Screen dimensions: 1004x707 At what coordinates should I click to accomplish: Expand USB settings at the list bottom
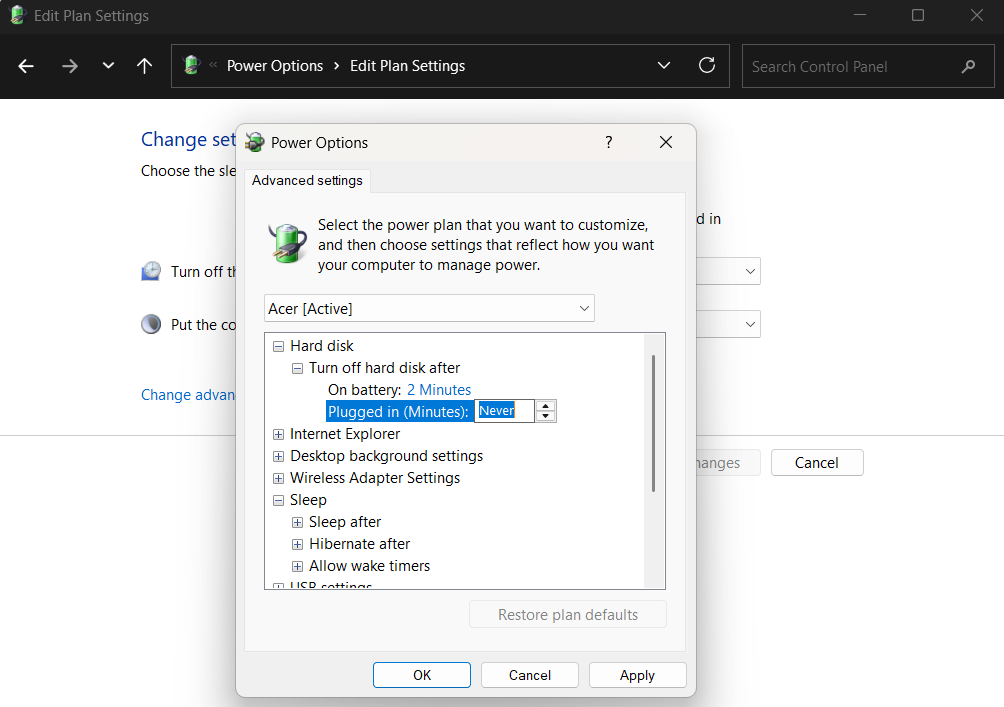click(x=278, y=586)
